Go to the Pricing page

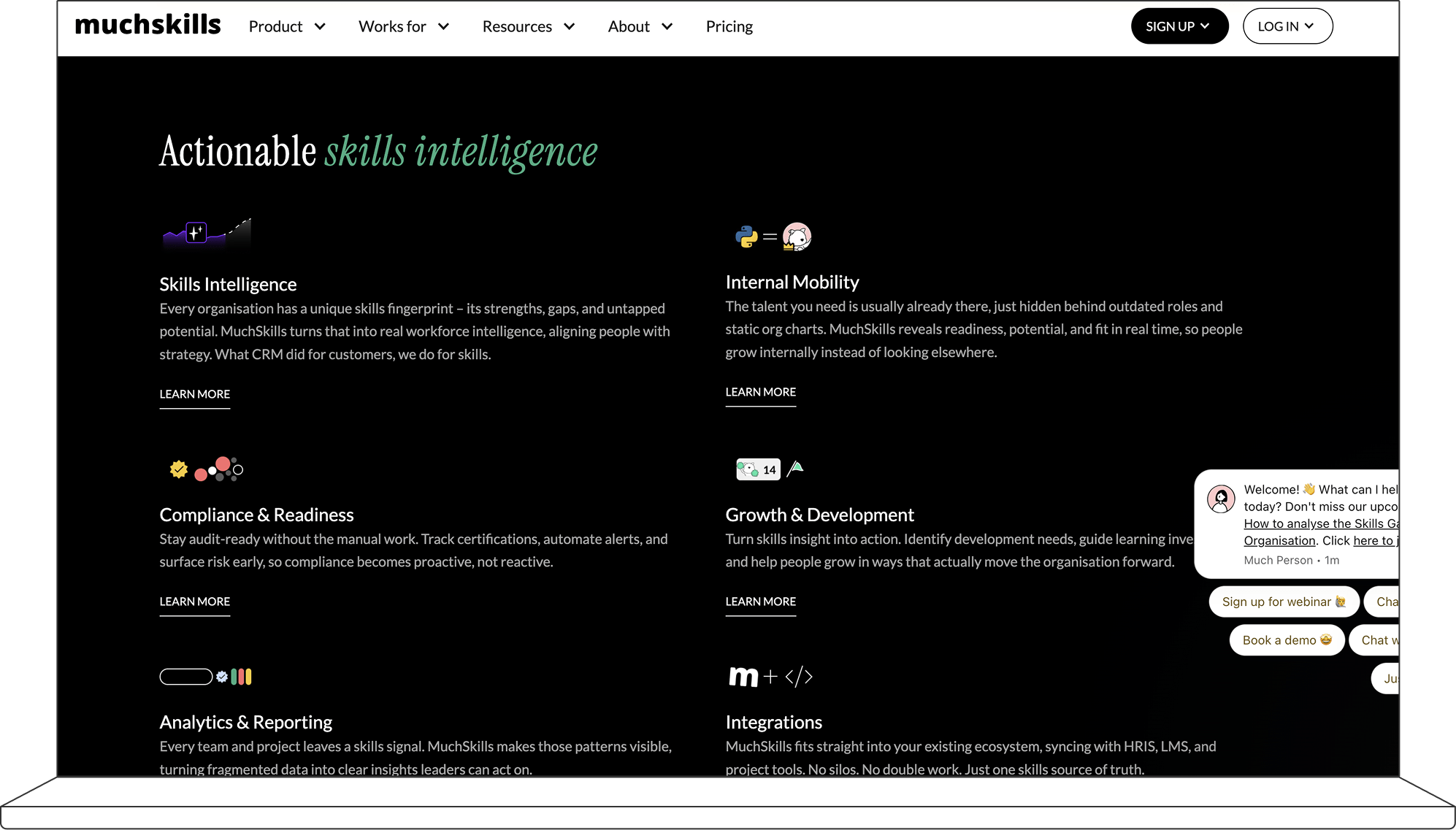tap(729, 27)
